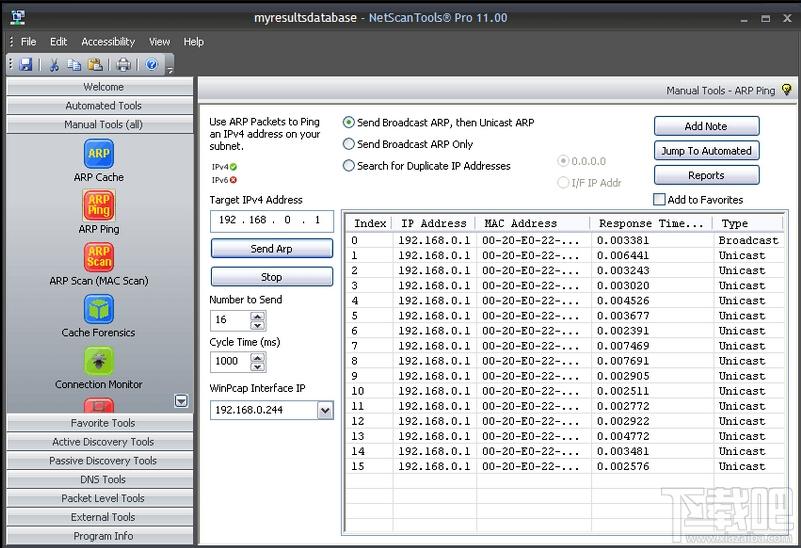Select Search for Duplicate IP Addresses
Image resolution: width=801 pixels, height=548 pixels.
click(x=348, y=165)
